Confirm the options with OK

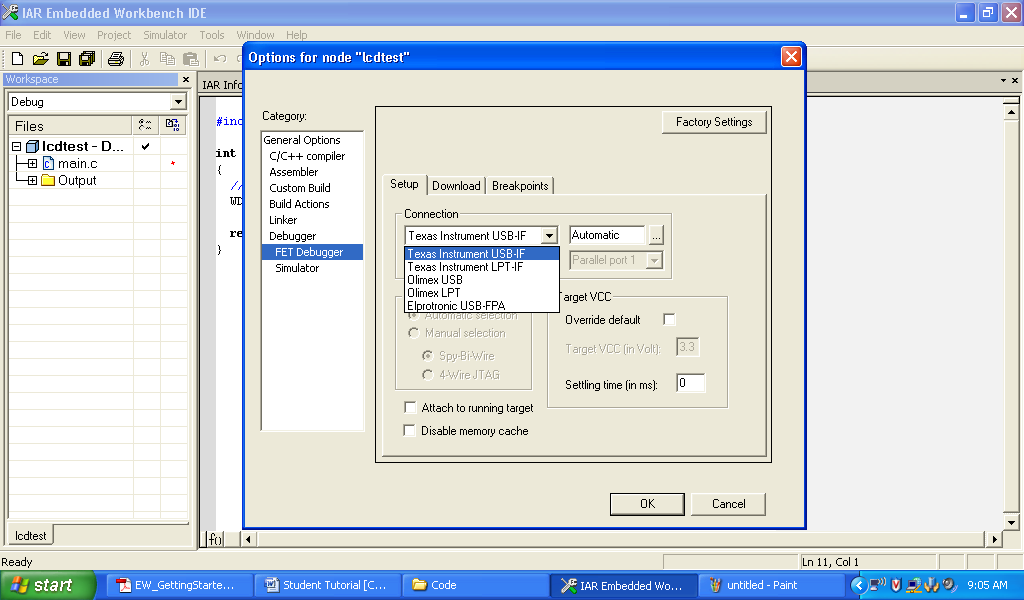[x=647, y=504]
